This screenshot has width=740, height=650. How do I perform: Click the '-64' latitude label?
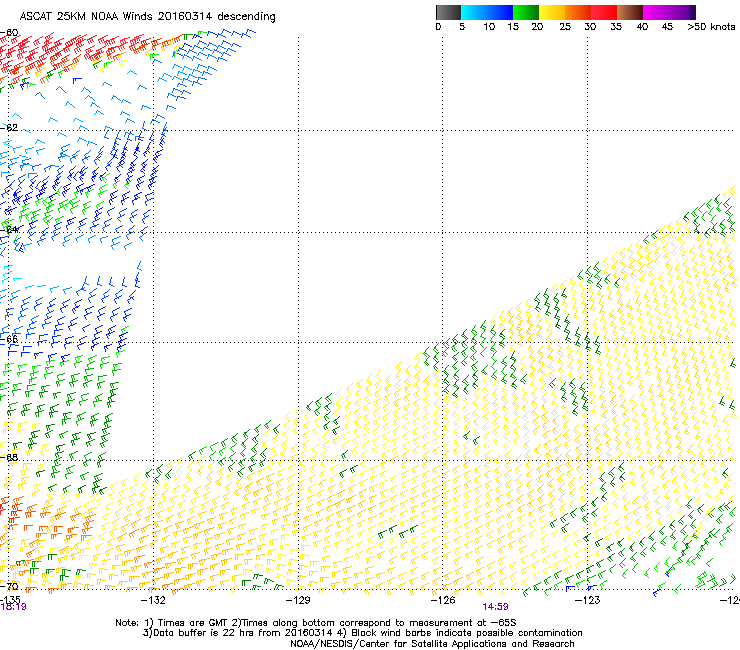(9, 230)
